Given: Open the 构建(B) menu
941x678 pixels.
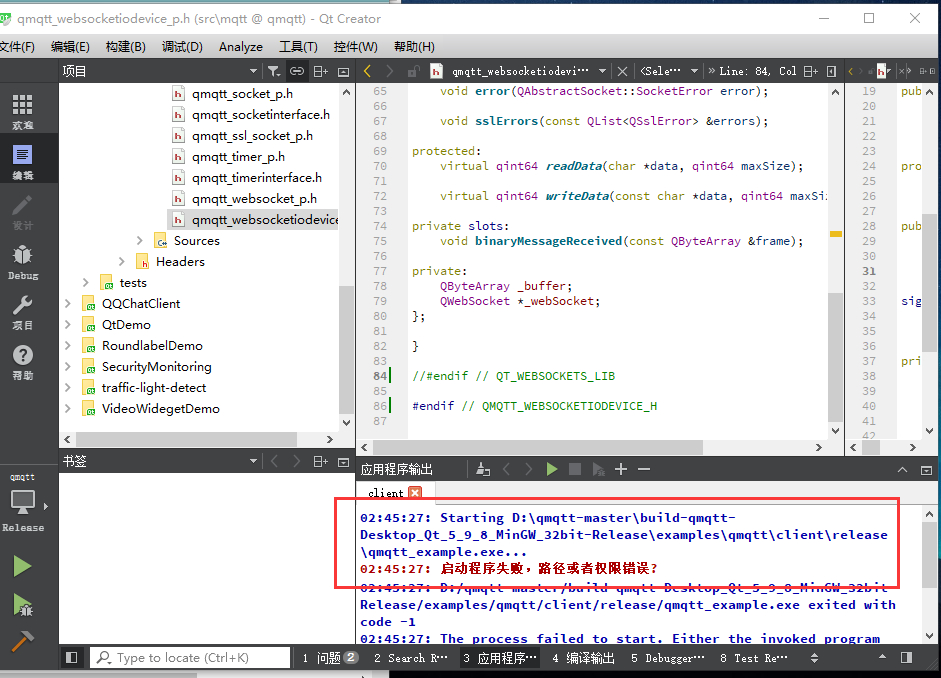Looking at the screenshot, I should pyautogui.click(x=125, y=47).
